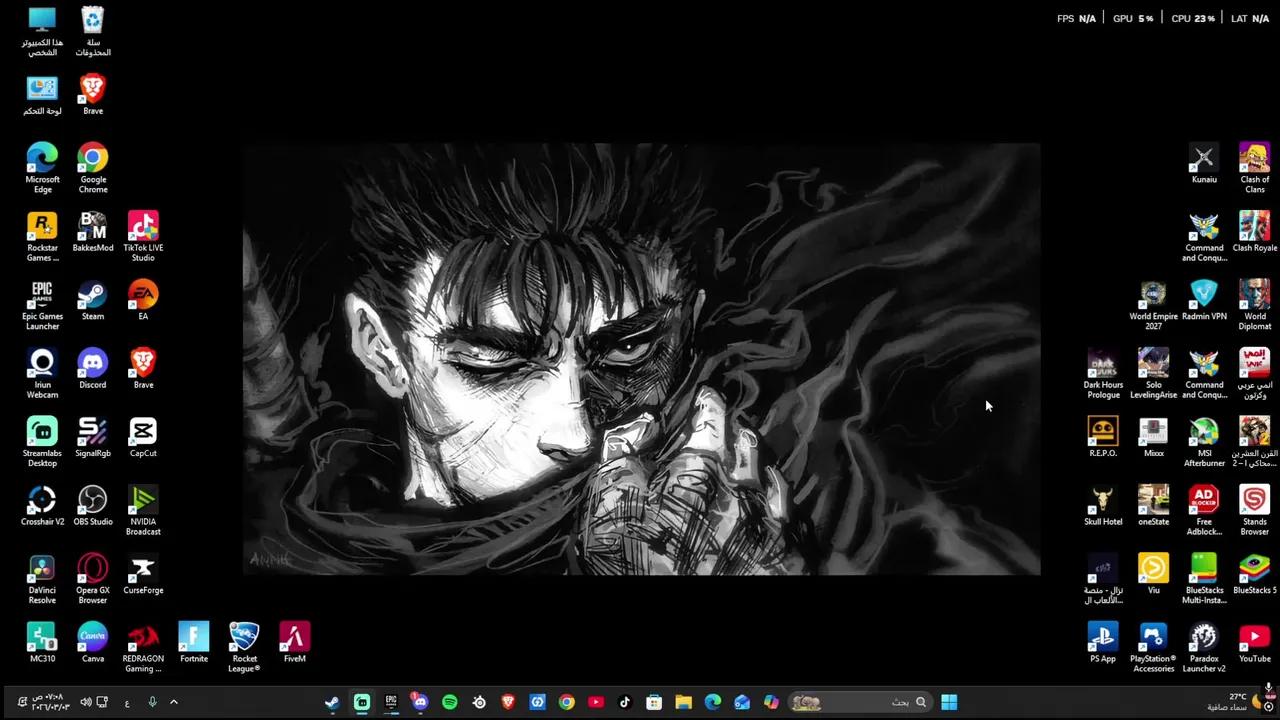Open CapCut desktop shortcut
The width and height of the screenshot is (1280, 720).
coord(143,437)
